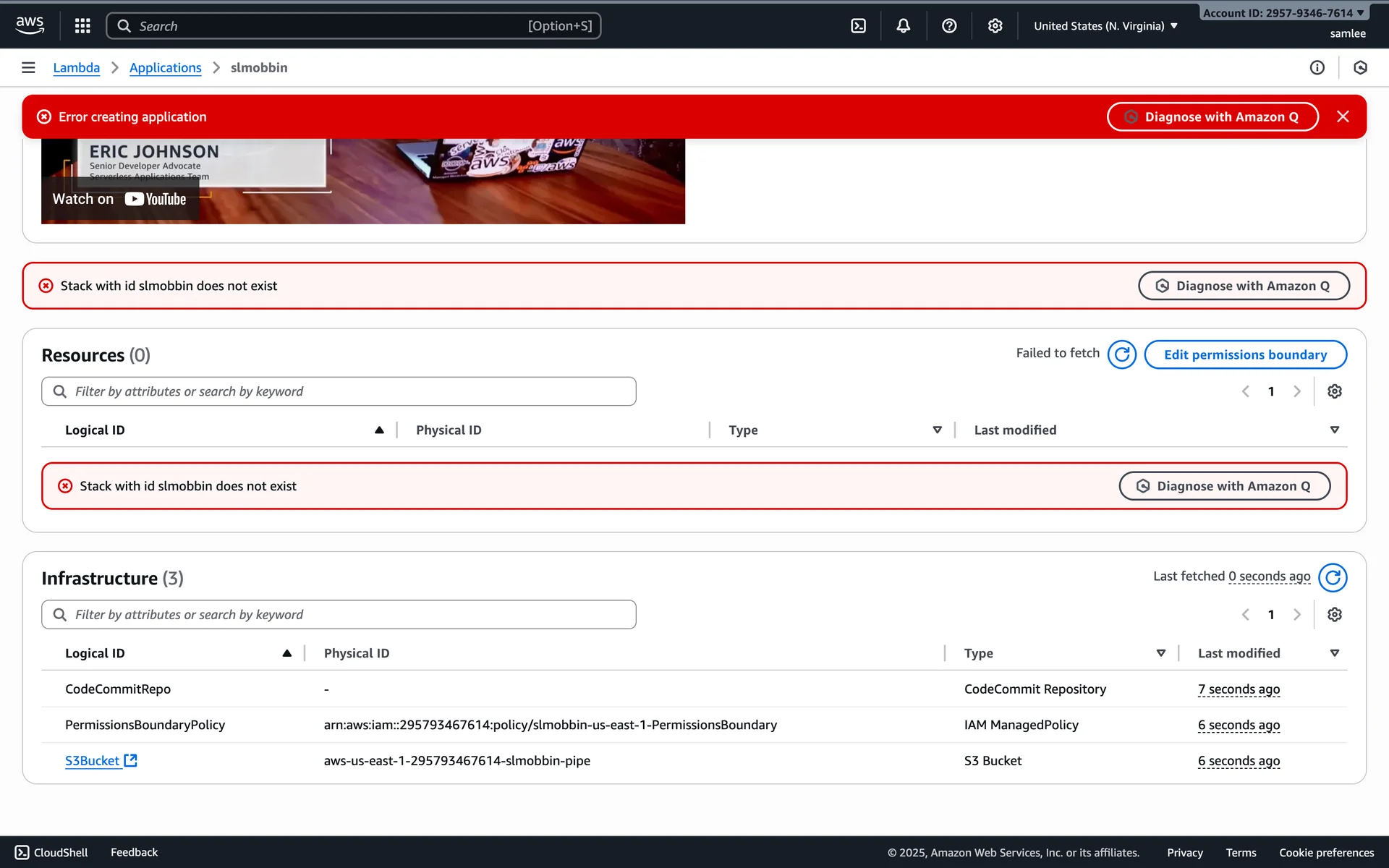Sort Resources by Type column arrow
Image resolution: width=1389 pixels, height=868 pixels.
click(937, 430)
